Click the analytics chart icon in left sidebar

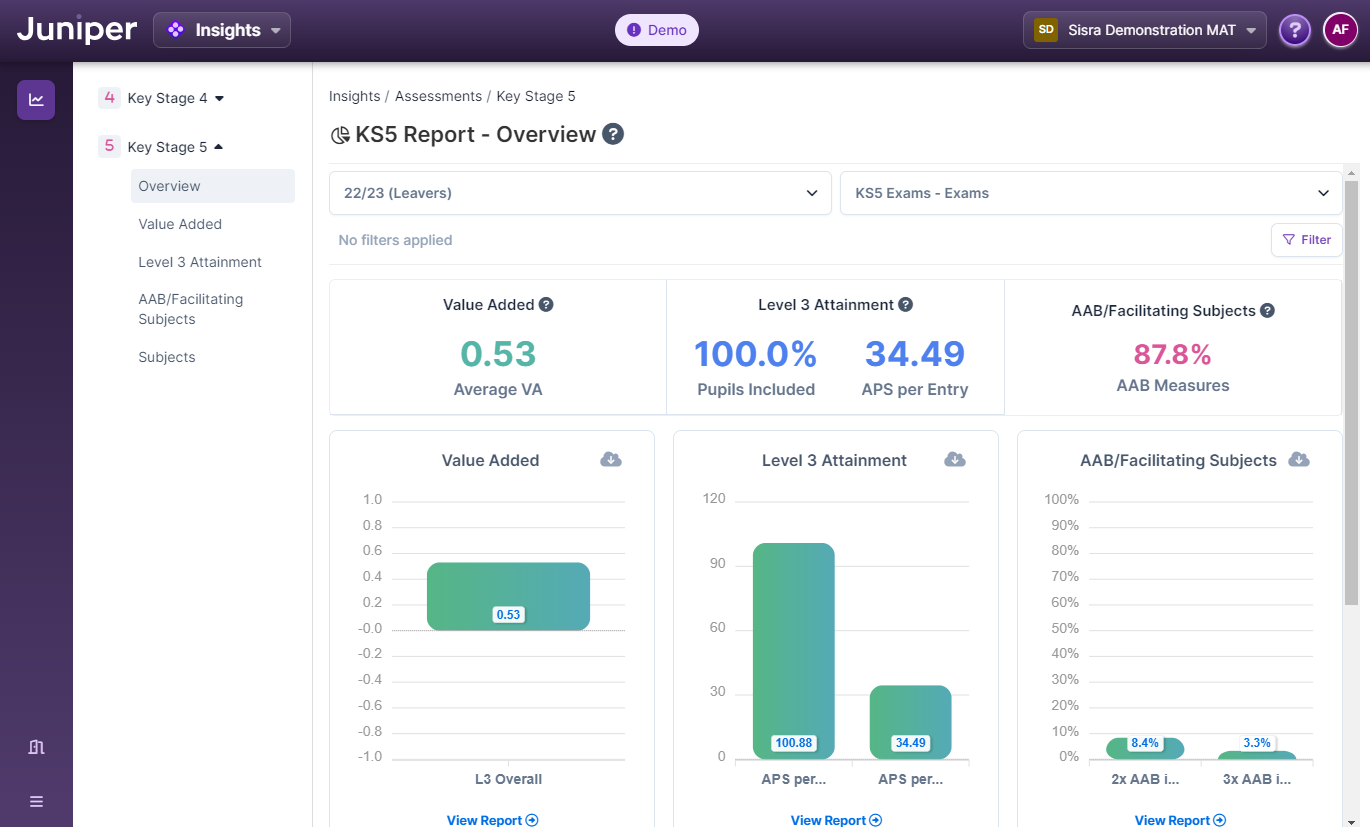[x=36, y=100]
